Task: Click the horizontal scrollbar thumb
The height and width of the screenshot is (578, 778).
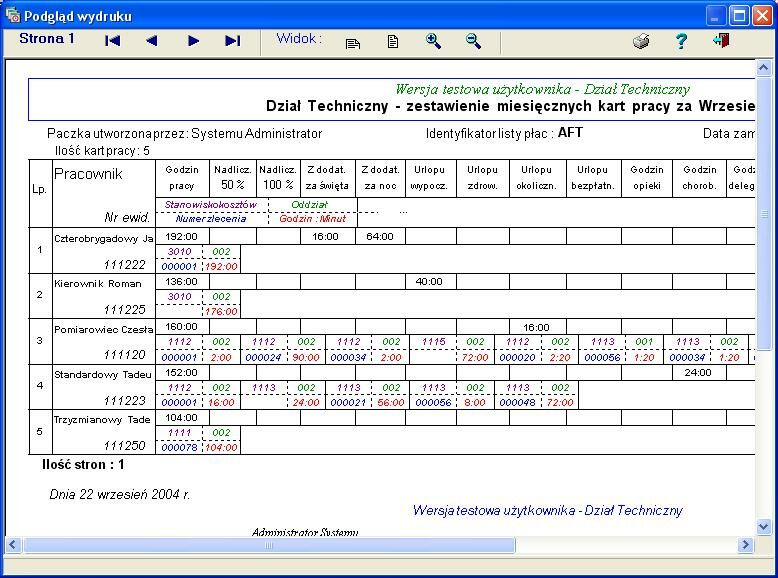Action: click(x=269, y=545)
